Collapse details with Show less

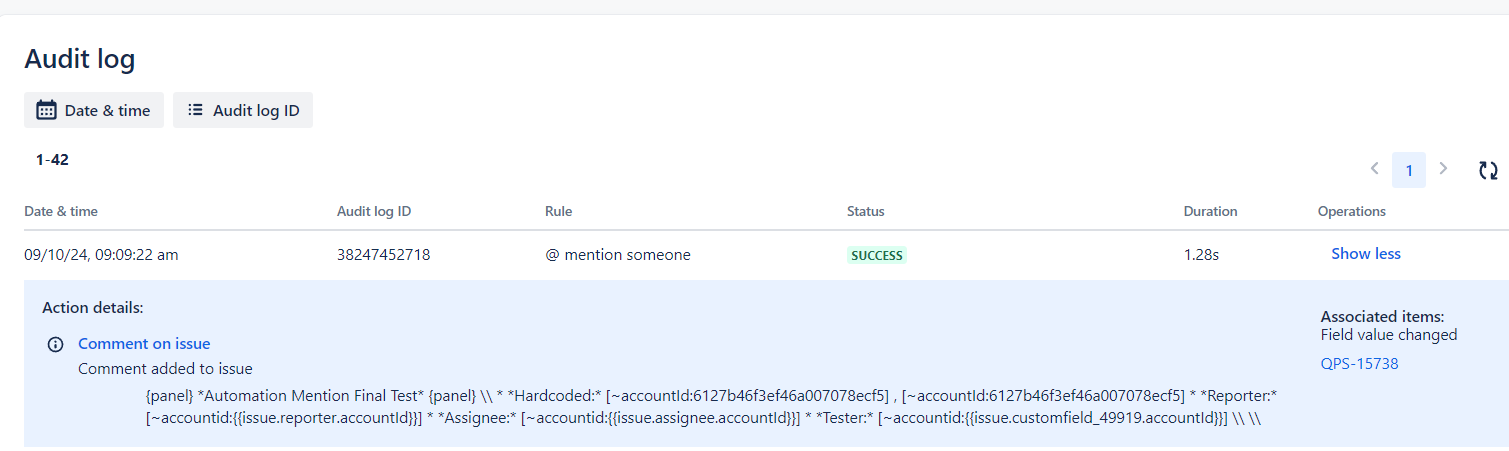1365,254
